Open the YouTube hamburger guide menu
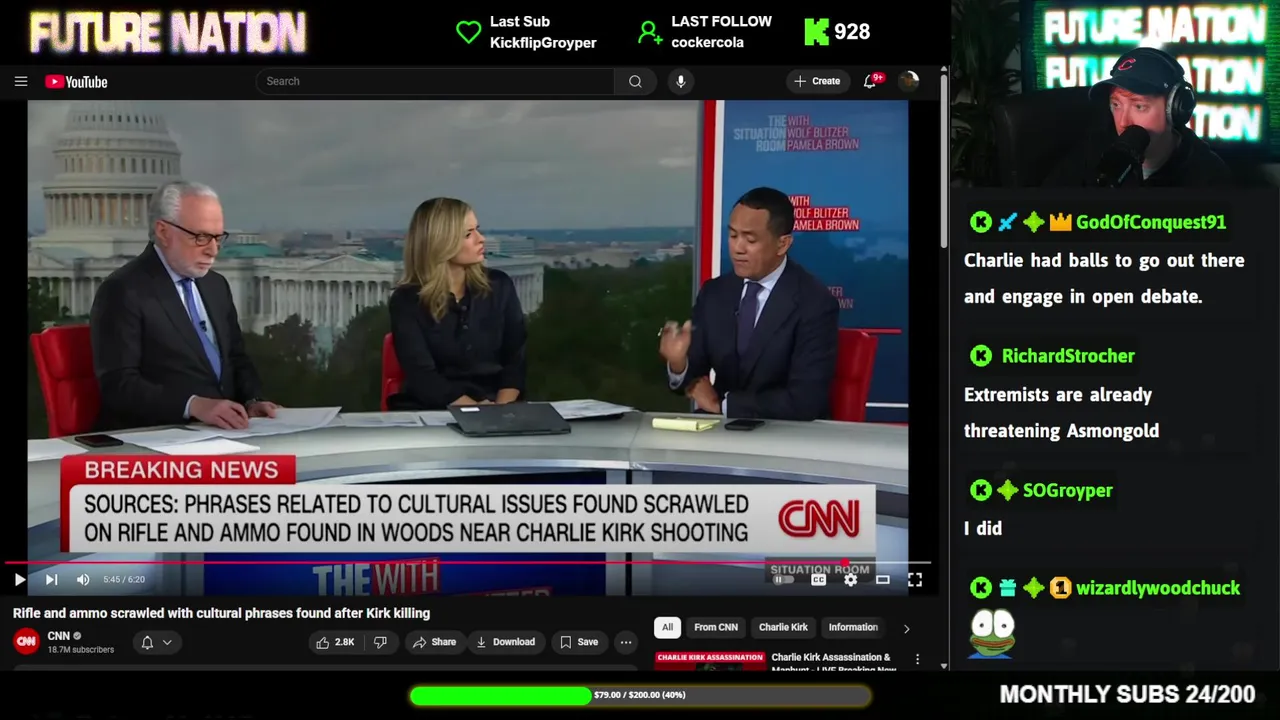 (x=21, y=81)
